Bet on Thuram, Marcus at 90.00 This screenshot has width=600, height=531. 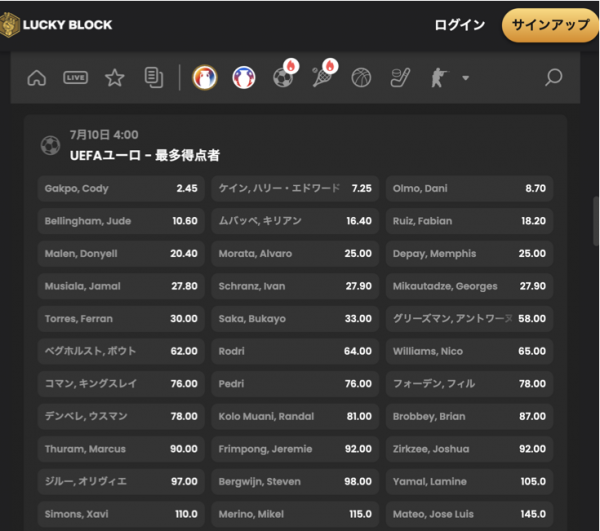click(x=121, y=449)
